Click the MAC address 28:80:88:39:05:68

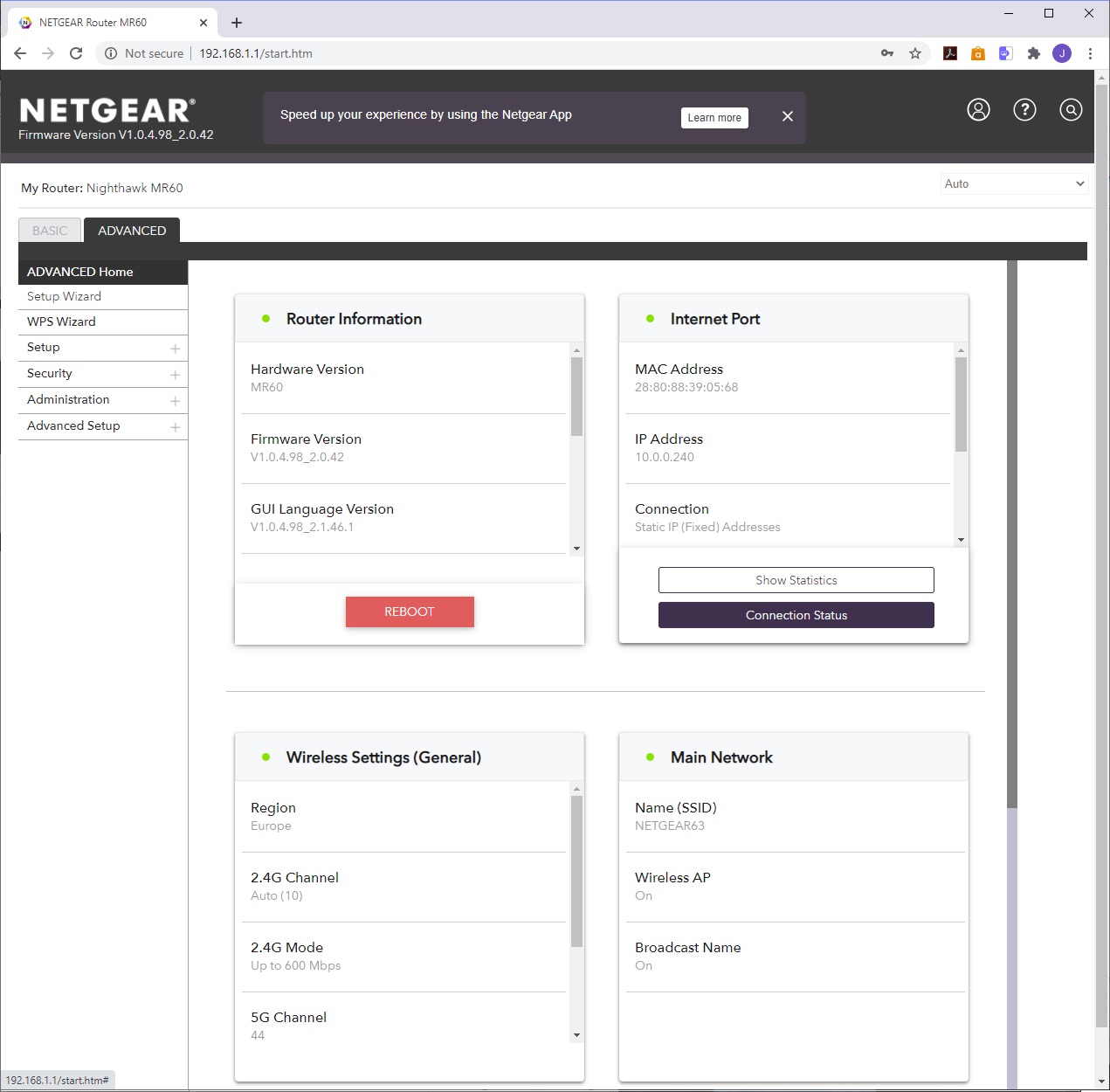click(686, 387)
